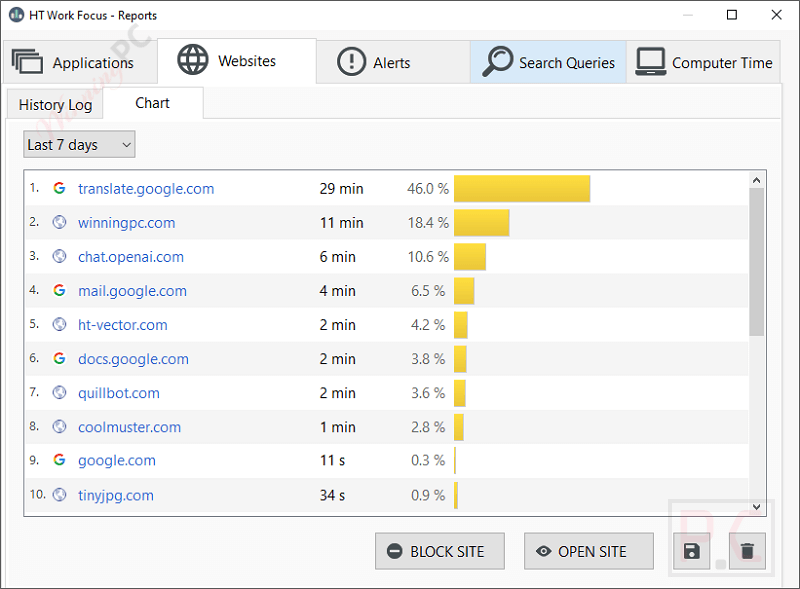Click the mail.google.com link

click(x=132, y=291)
